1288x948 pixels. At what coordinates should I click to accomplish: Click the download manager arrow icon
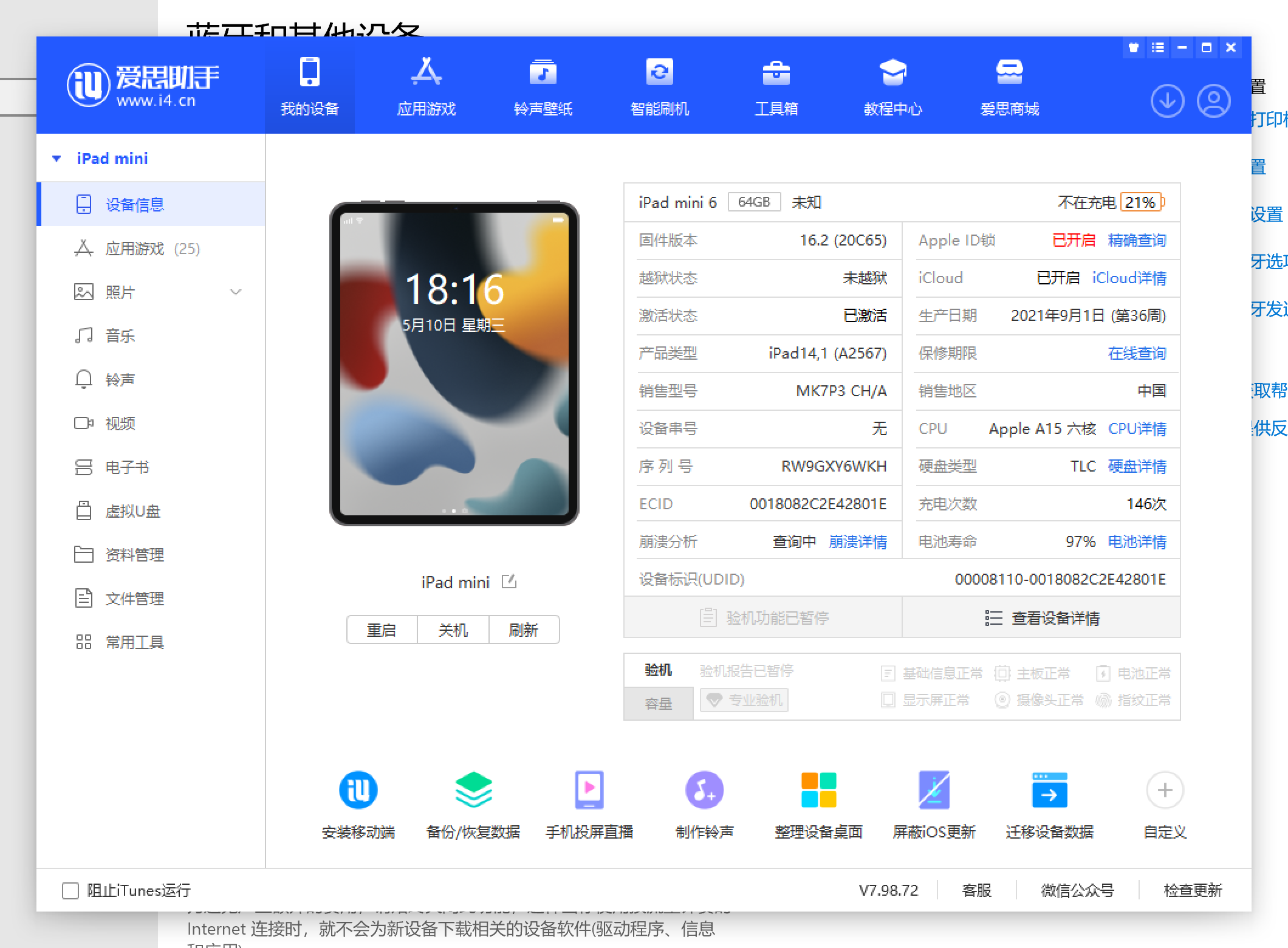(x=1166, y=102)
